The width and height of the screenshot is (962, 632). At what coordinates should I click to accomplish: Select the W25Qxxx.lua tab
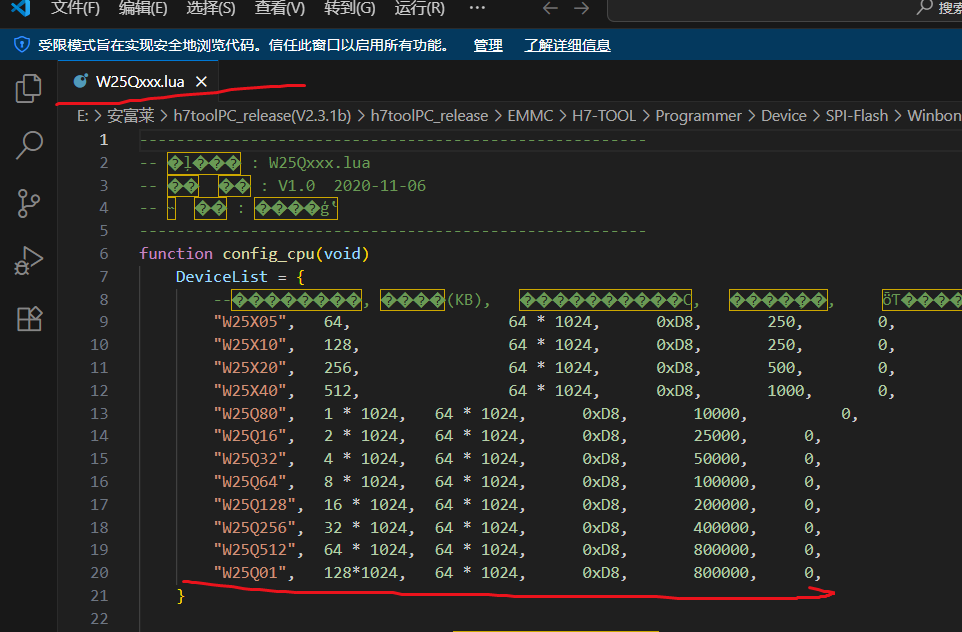coord(139,82)
